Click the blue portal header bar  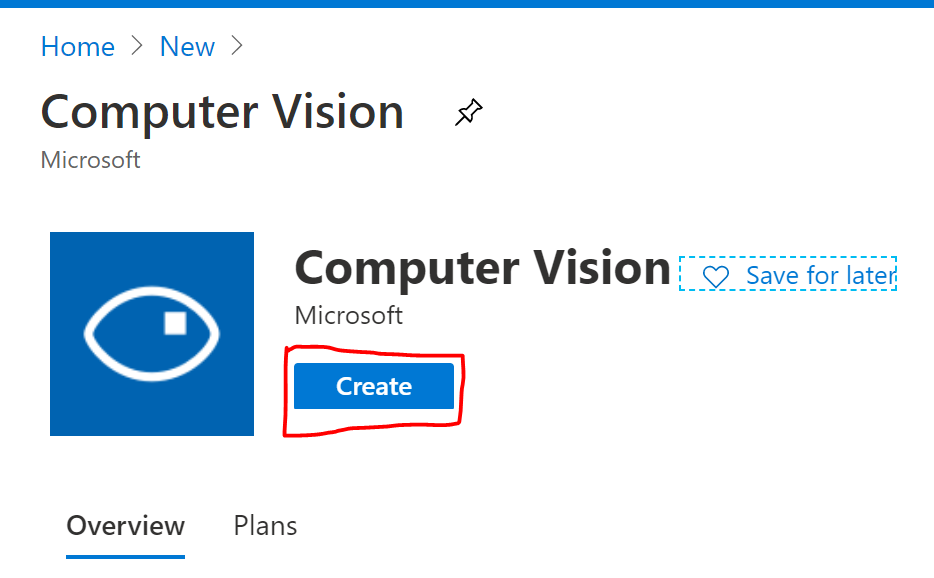click(x=467, y=4)
